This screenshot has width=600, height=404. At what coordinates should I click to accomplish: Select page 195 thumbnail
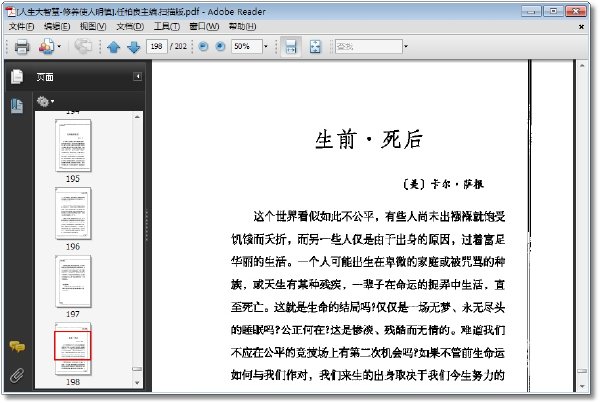point(73,145)
